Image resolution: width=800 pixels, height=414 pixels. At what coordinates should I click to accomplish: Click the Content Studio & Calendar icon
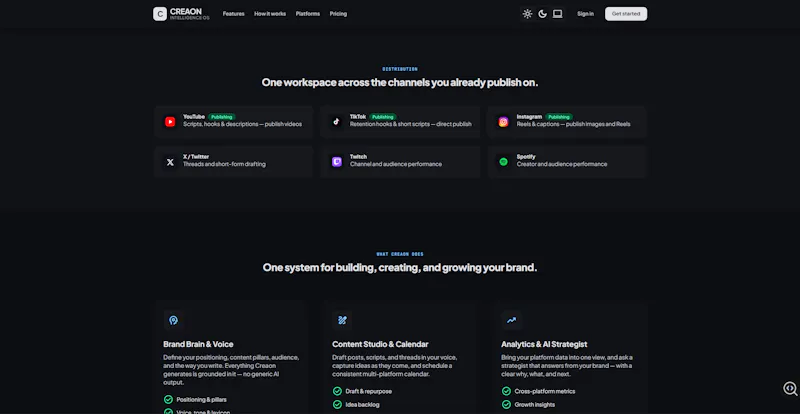pos(342,321)
